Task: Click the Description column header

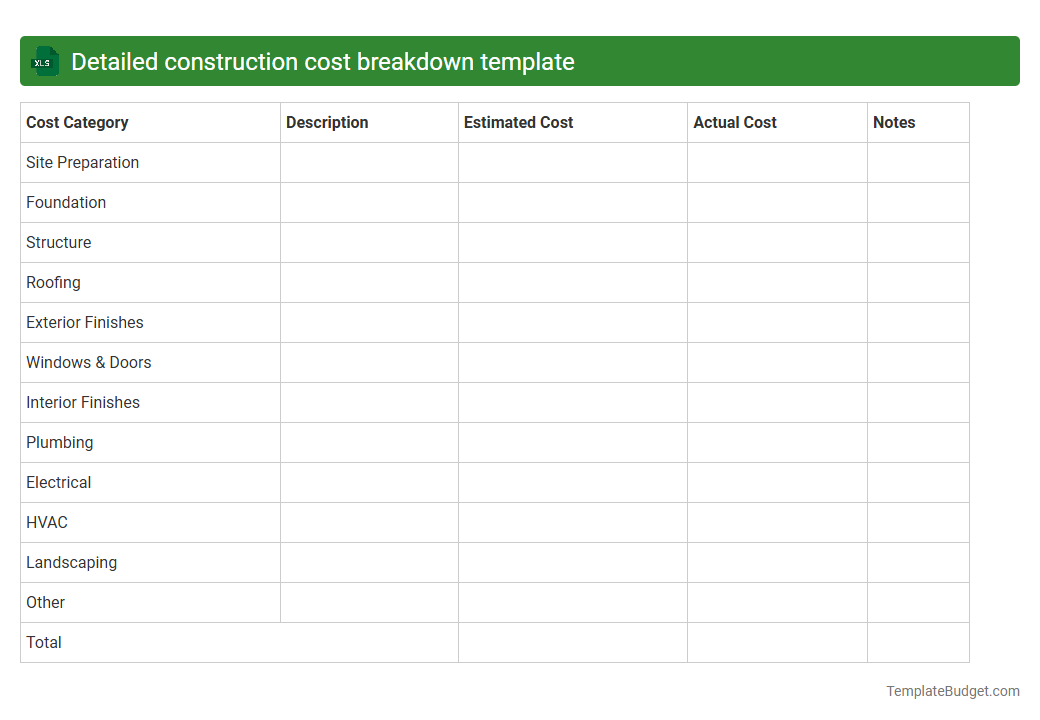Action: [x=327, y=122]
